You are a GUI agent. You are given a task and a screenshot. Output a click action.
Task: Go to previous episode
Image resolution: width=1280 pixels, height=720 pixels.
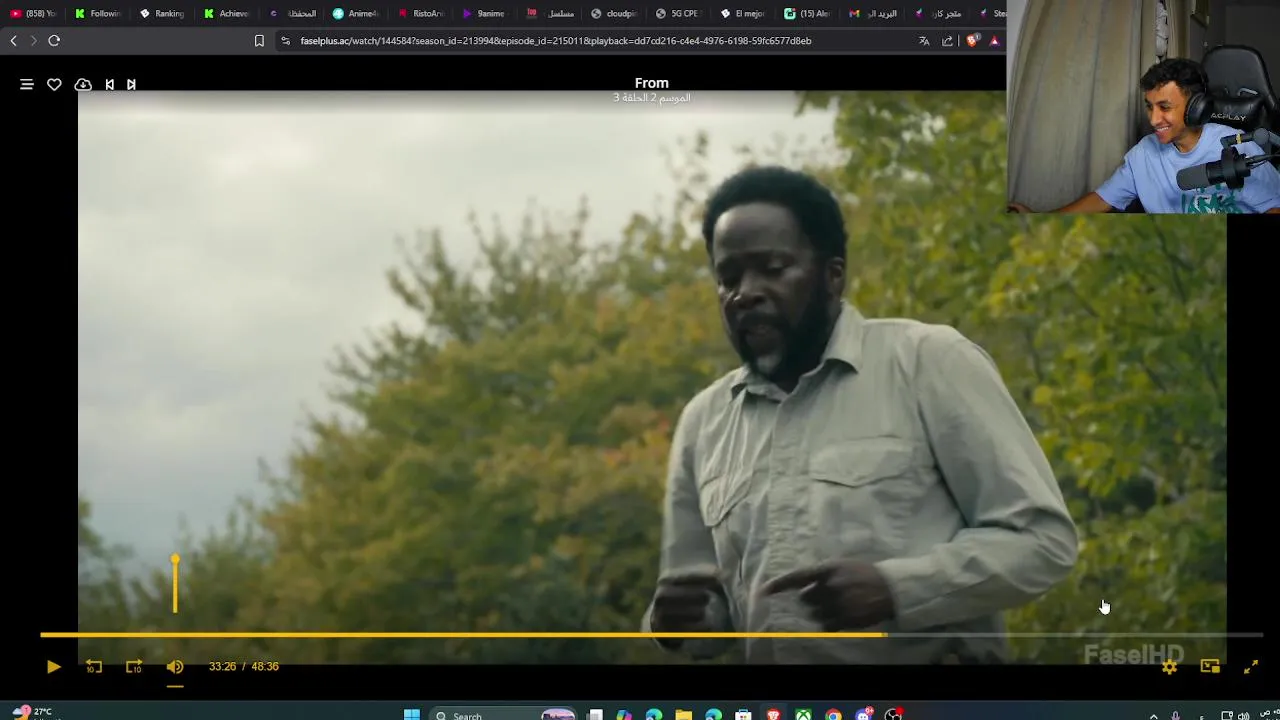pyautogui.click(x=109, y=85)
